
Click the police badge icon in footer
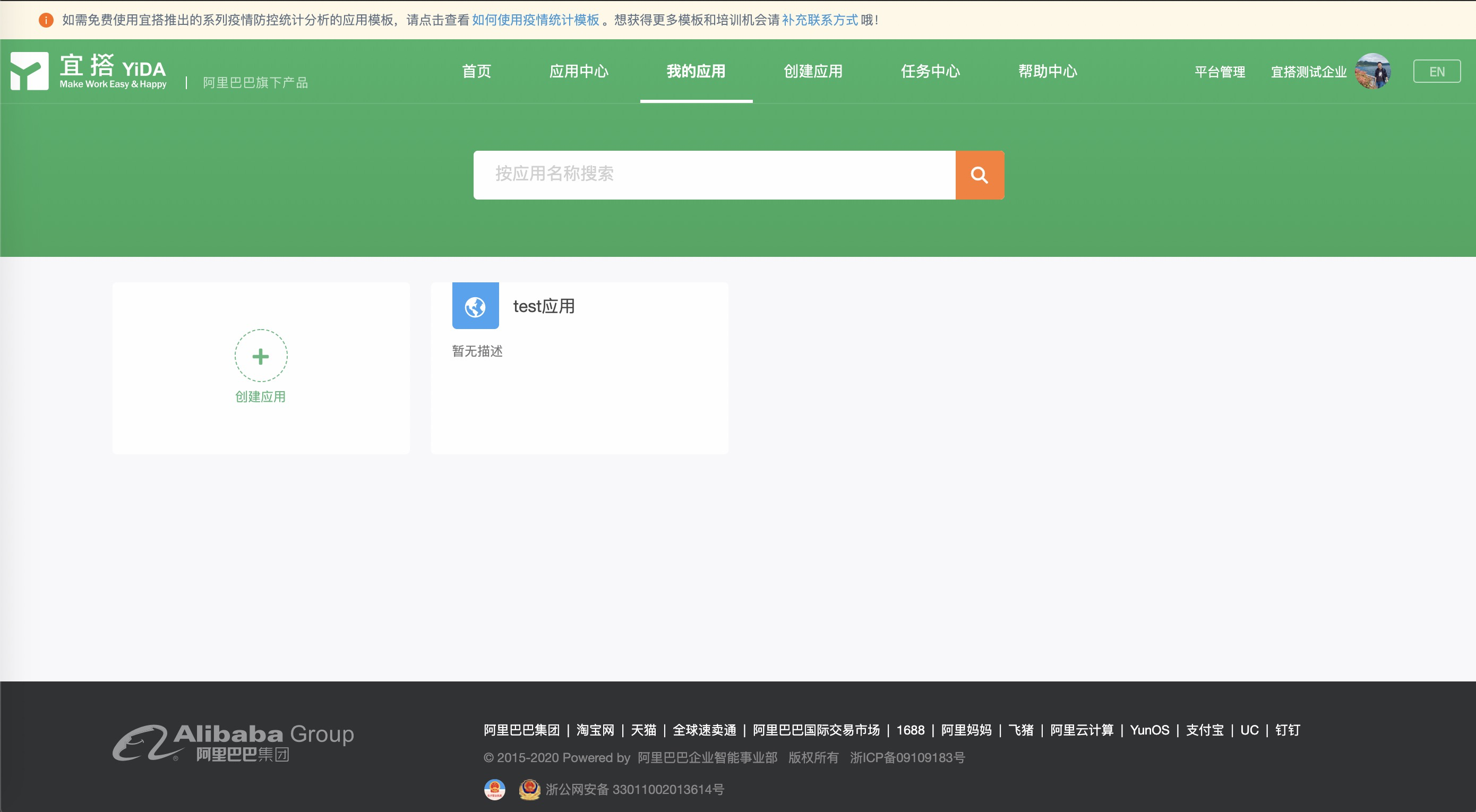(x=529, y=789)
